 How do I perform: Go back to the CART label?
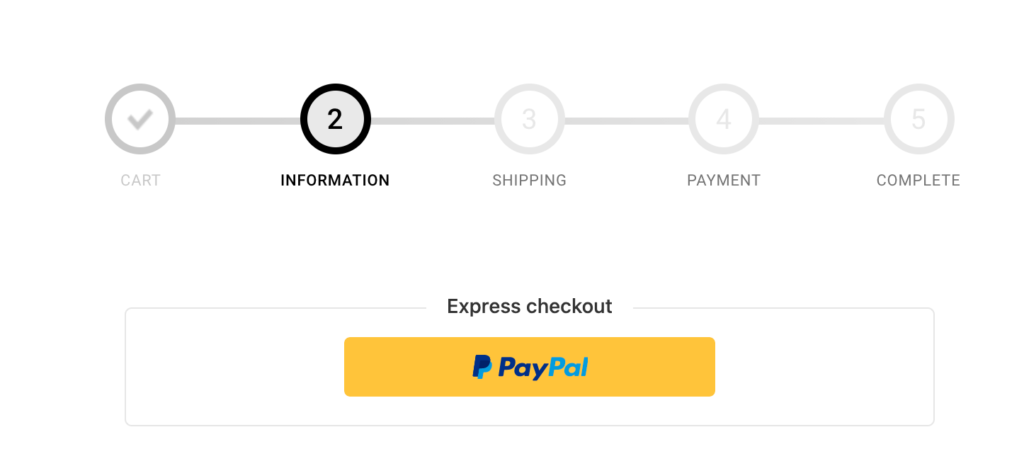coord(140,181)
